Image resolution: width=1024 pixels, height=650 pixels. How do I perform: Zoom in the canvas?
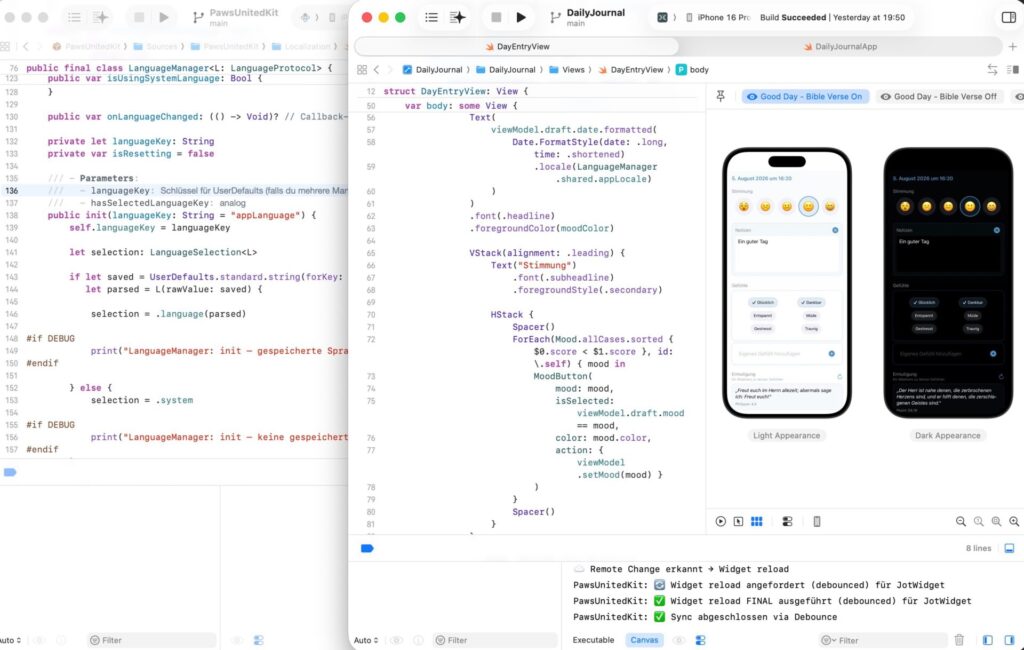click(x=1014, y=521)
